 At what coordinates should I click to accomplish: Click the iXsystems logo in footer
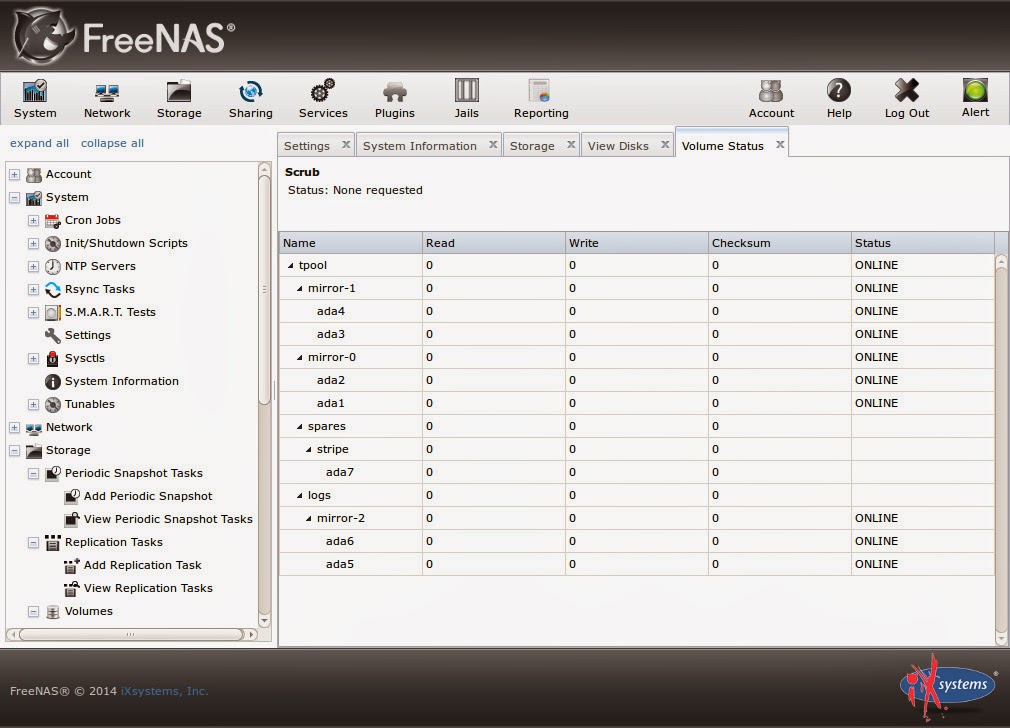pyautogui.click(x=948, y=687)
